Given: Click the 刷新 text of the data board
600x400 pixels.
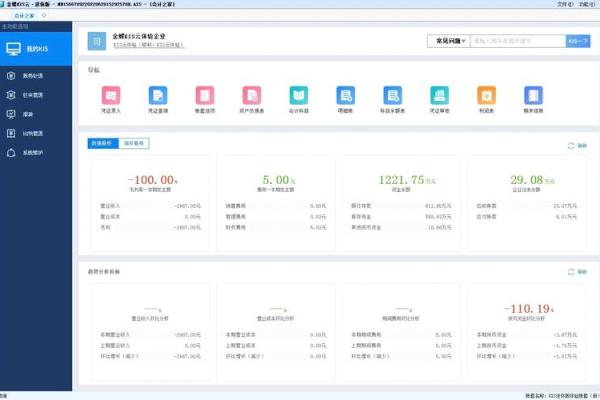Looking at the screenshot, I should 582,145.
